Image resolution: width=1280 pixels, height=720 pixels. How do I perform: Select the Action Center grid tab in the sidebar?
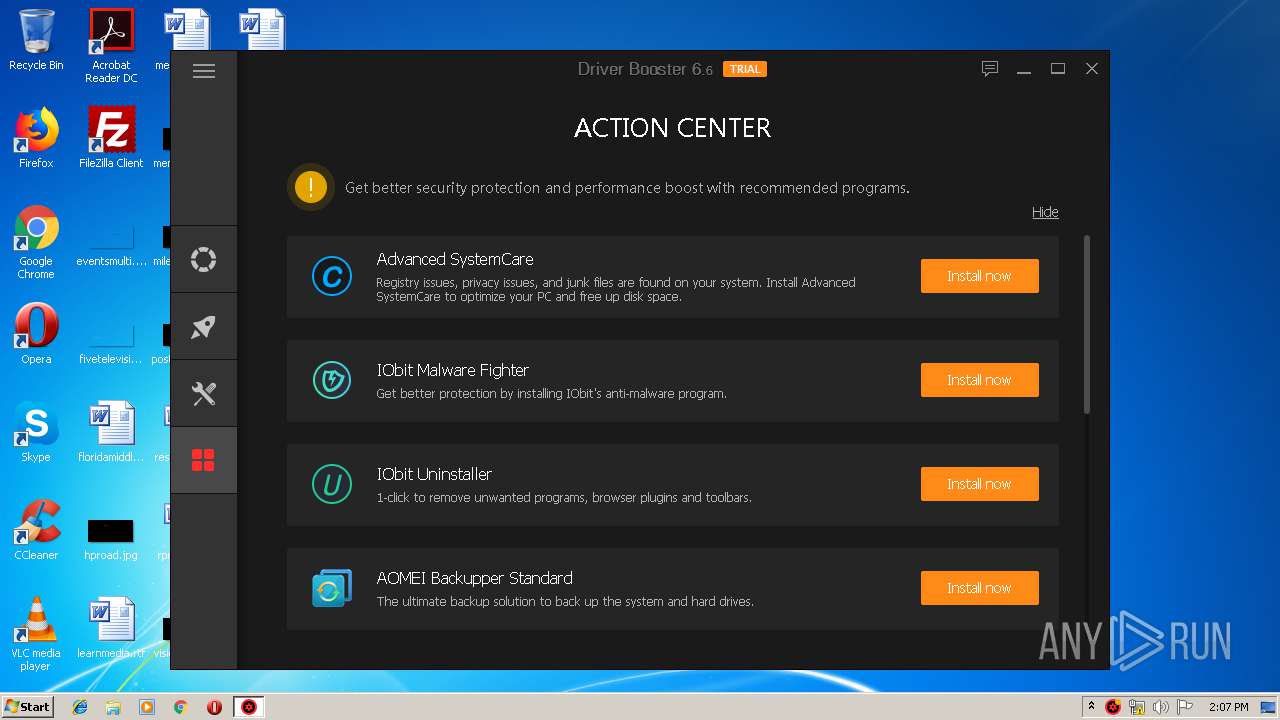coord(204,460)
